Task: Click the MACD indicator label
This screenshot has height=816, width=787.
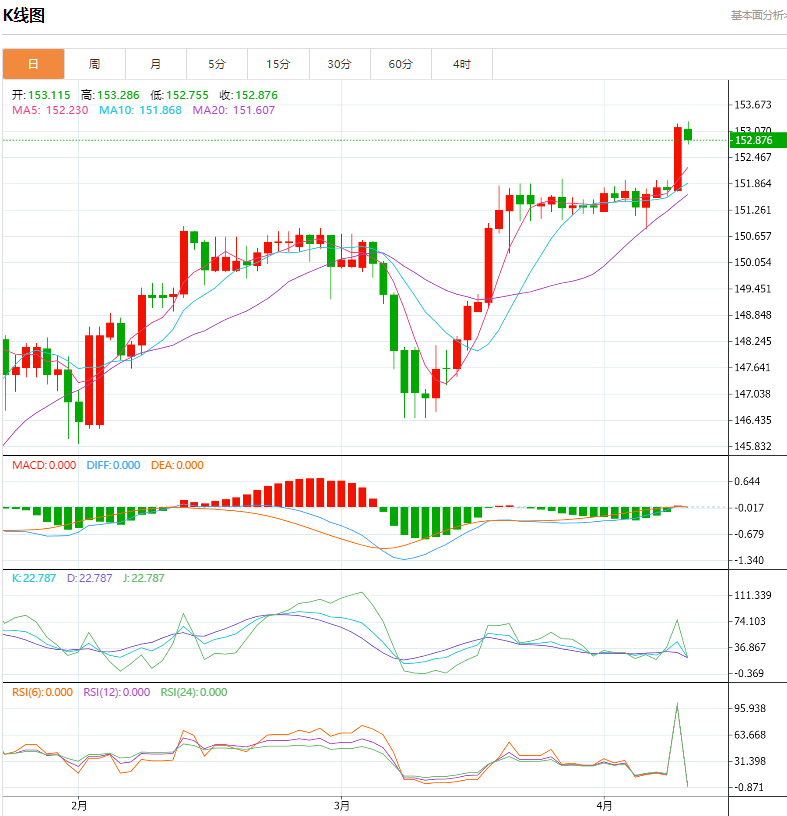Action: pos(43,465)
